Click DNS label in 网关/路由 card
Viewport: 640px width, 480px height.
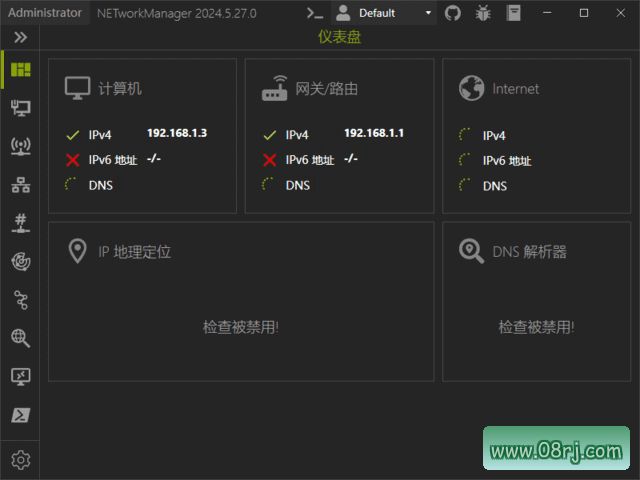pos(298,186)
